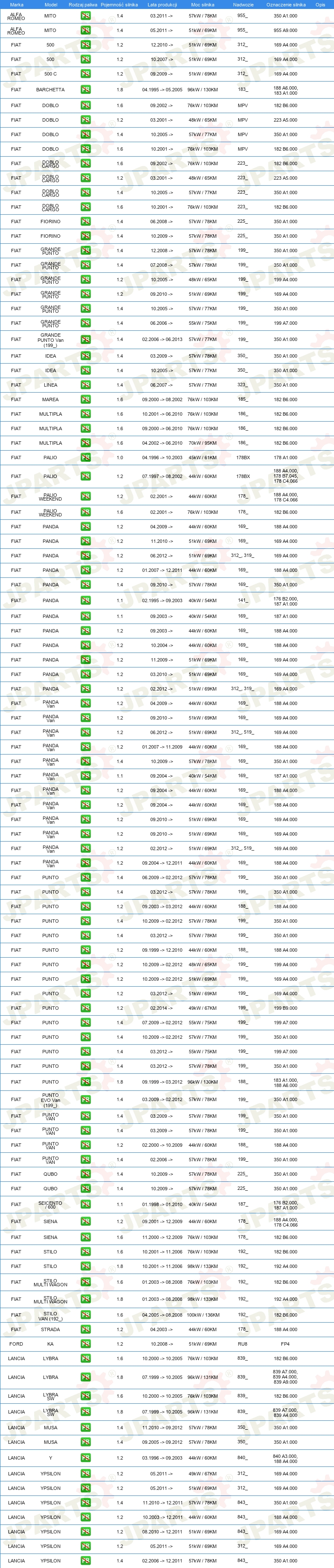This screenshot has height=1568, width=334.
Task: Click body code 323_
Action: pyautogui.click(x=243, y=385)
